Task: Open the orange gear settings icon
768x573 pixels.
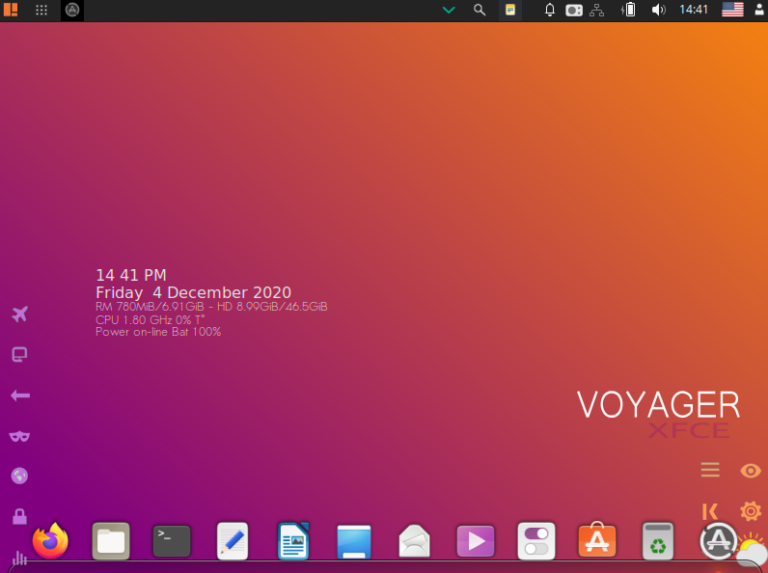Action: point(750,511)
